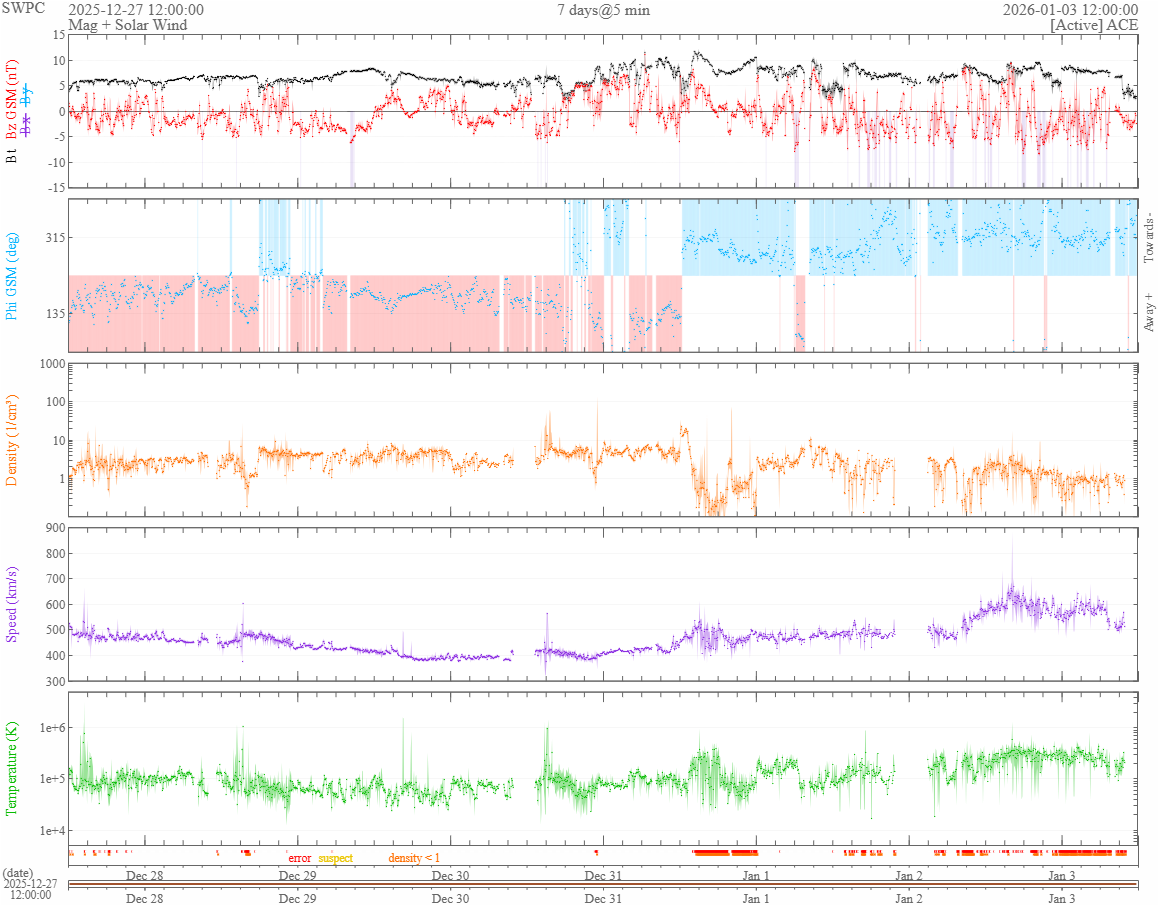Click Dec 28 beneath the brown range slider
Screen dimensions: 1158x905
tap(145, 898)
